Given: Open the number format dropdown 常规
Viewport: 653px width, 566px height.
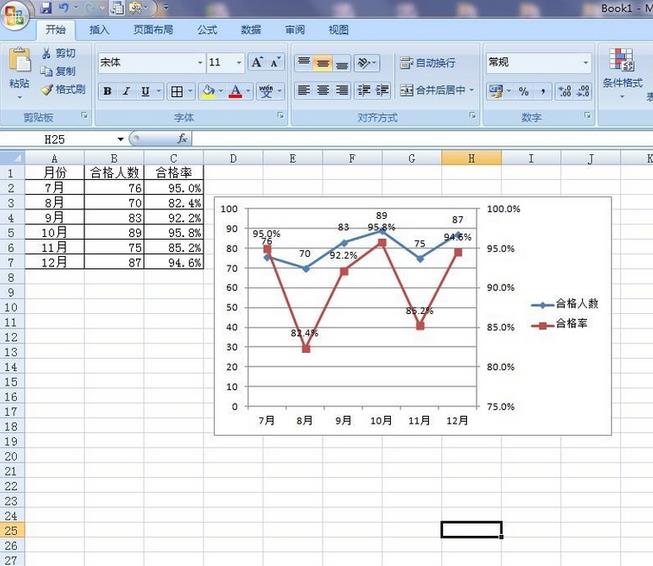Looking at the screenshot, I should coord(586,62).
